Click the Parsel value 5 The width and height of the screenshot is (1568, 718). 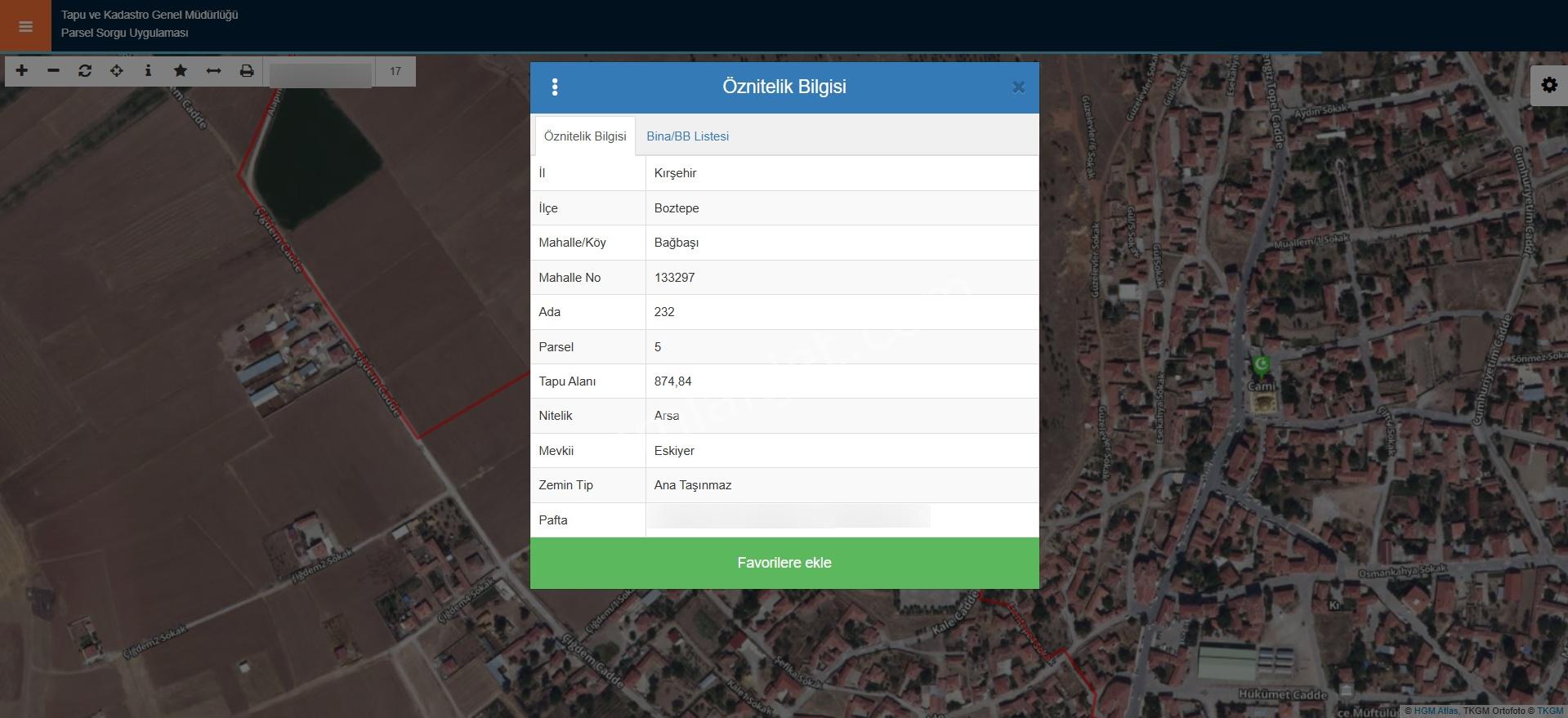point(658,347)
